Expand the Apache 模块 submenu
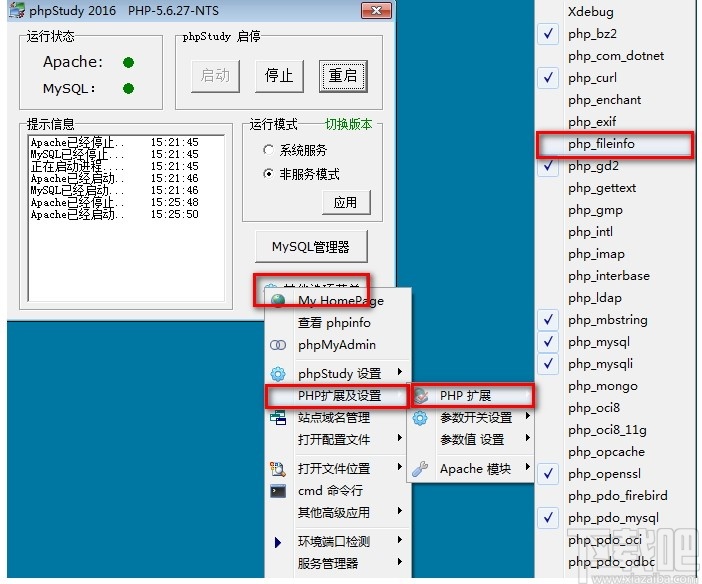Image resolution: width=702 pixels, height=584 pixels. pyautogui.click(x=471, y=469)
